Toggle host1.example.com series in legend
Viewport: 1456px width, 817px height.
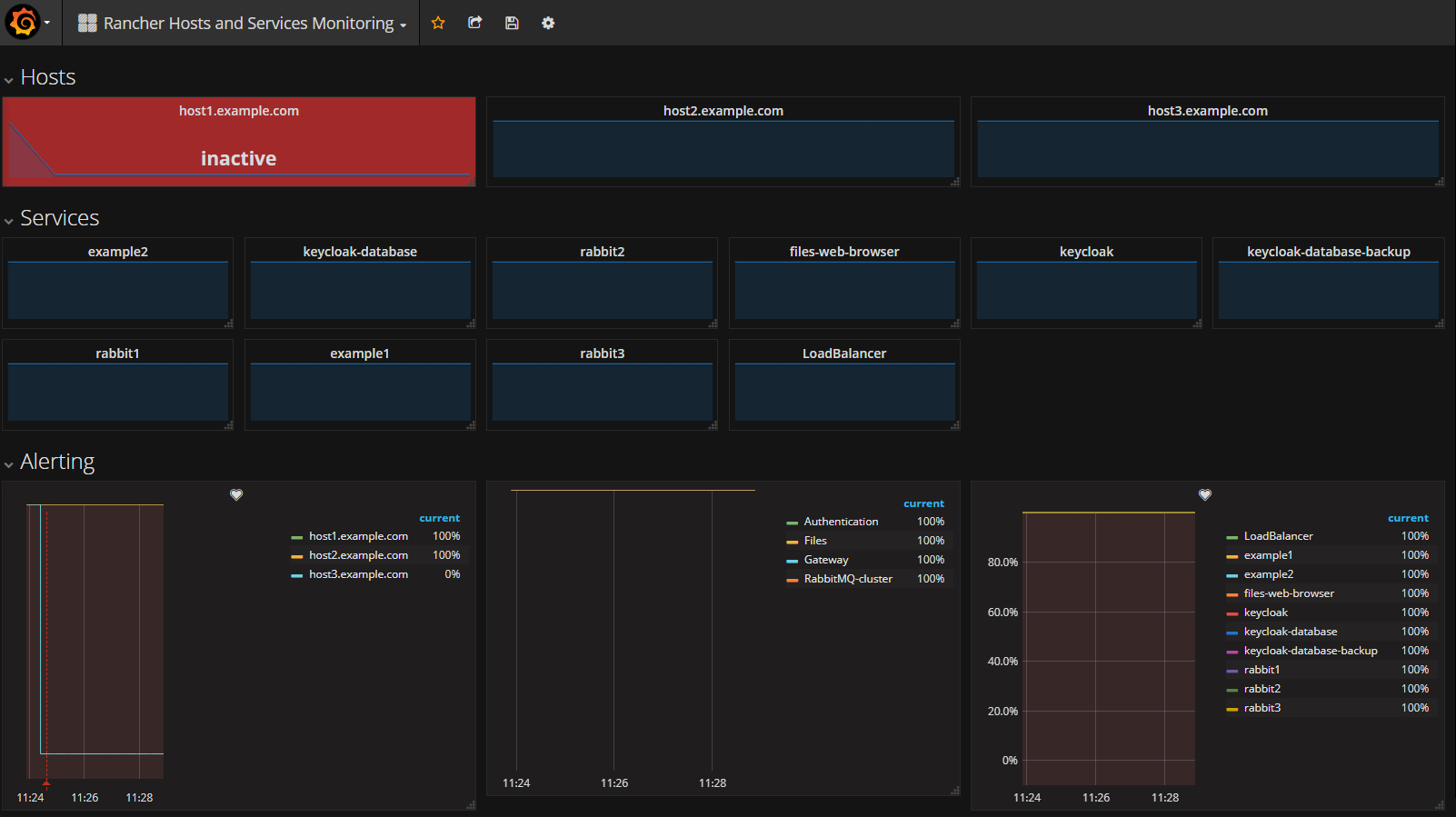(x=358, y=536)
